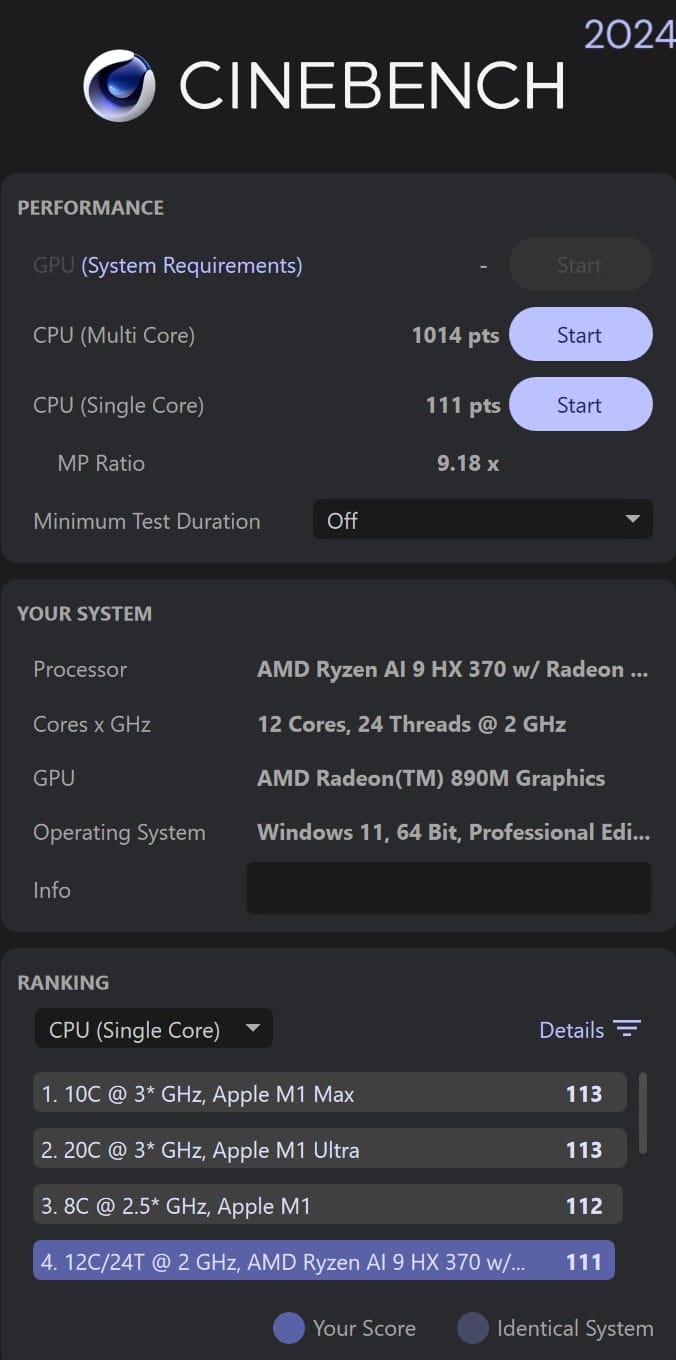Select the Apple M1 ranking entry
The height and width of the screenshot is (1360, 676).
coord(328,1205)
